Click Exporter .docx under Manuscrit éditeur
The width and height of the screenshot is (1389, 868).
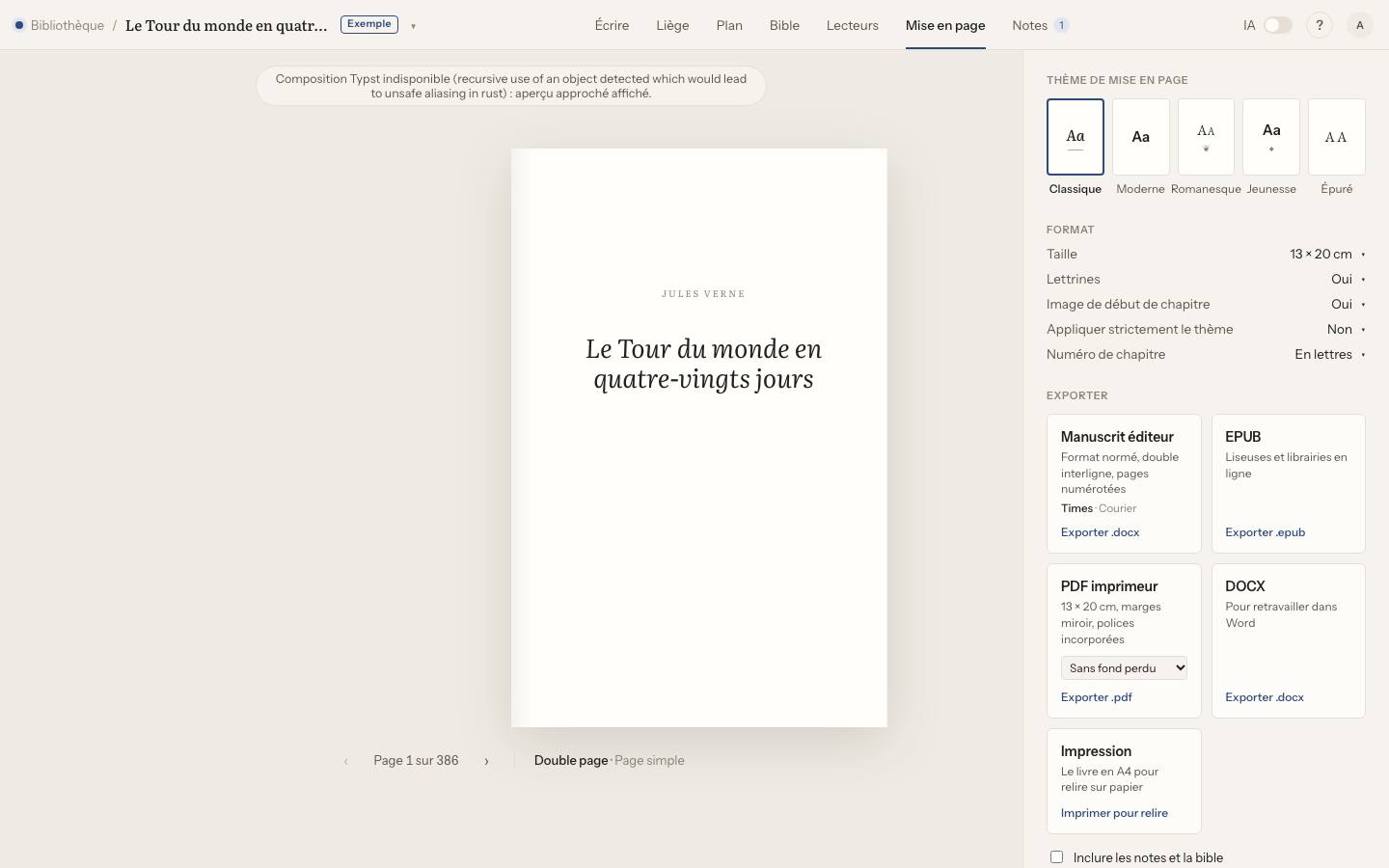(x=1100, y=532)
